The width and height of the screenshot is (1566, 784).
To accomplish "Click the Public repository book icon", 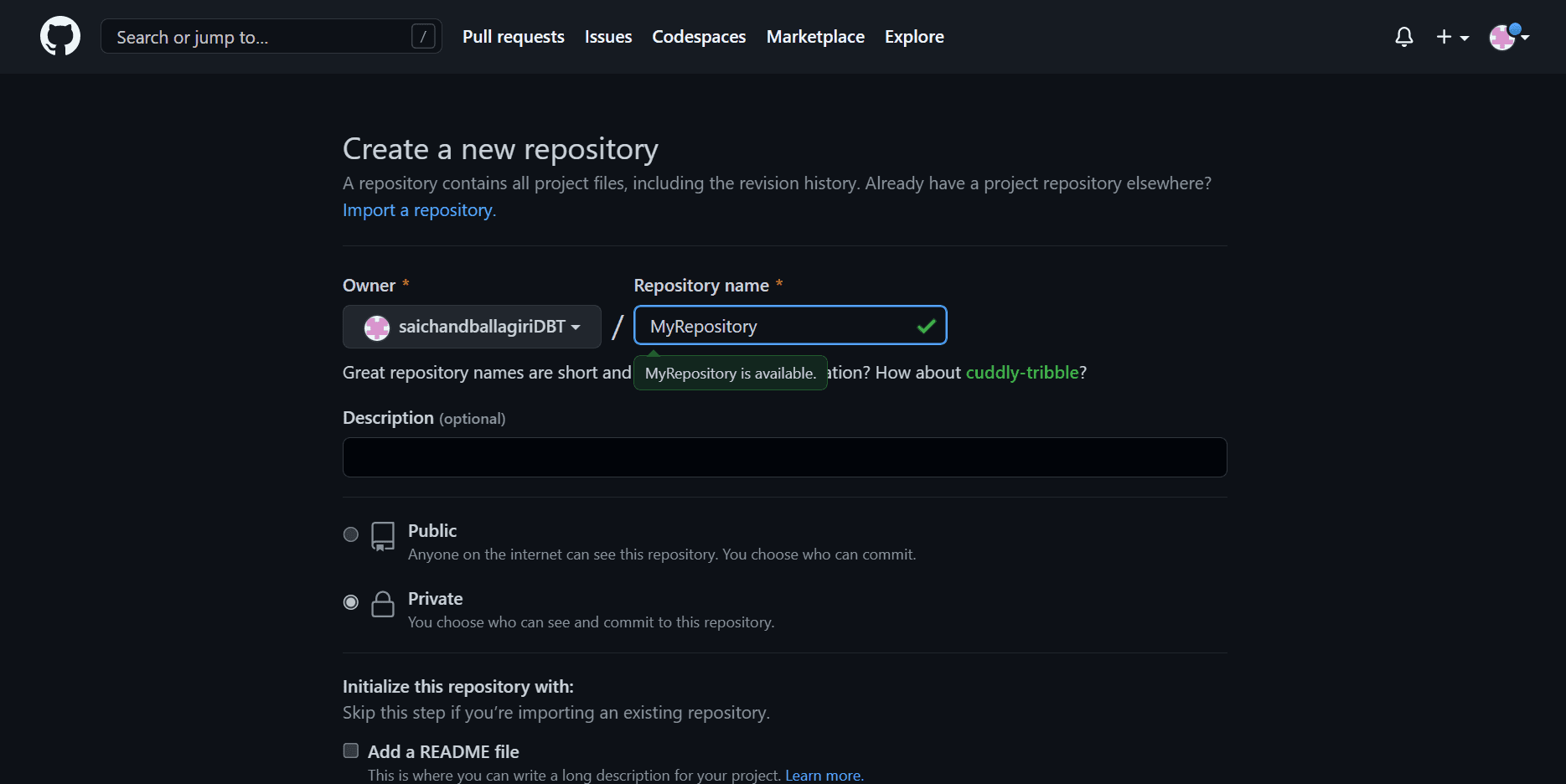I will (383, 536).
